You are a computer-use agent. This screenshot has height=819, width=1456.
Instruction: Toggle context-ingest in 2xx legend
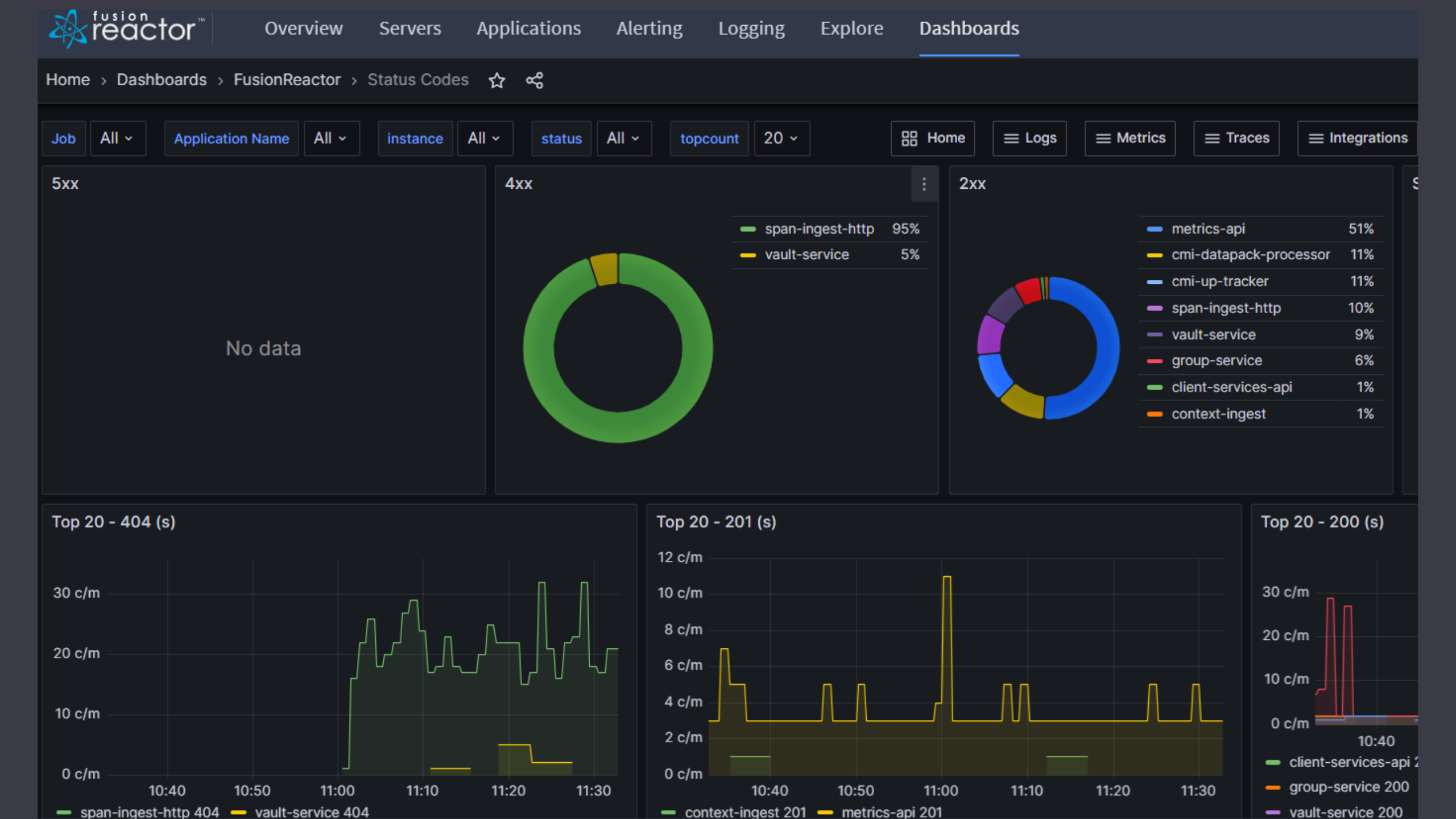click(x=1218, y=414)
